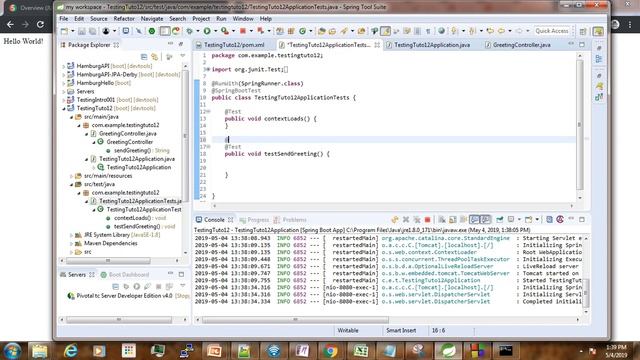Click the green Spring Boot Dashboard icon
Image resolution: width=640 pixels, height=360 pixels.
[x=151, y=31]
